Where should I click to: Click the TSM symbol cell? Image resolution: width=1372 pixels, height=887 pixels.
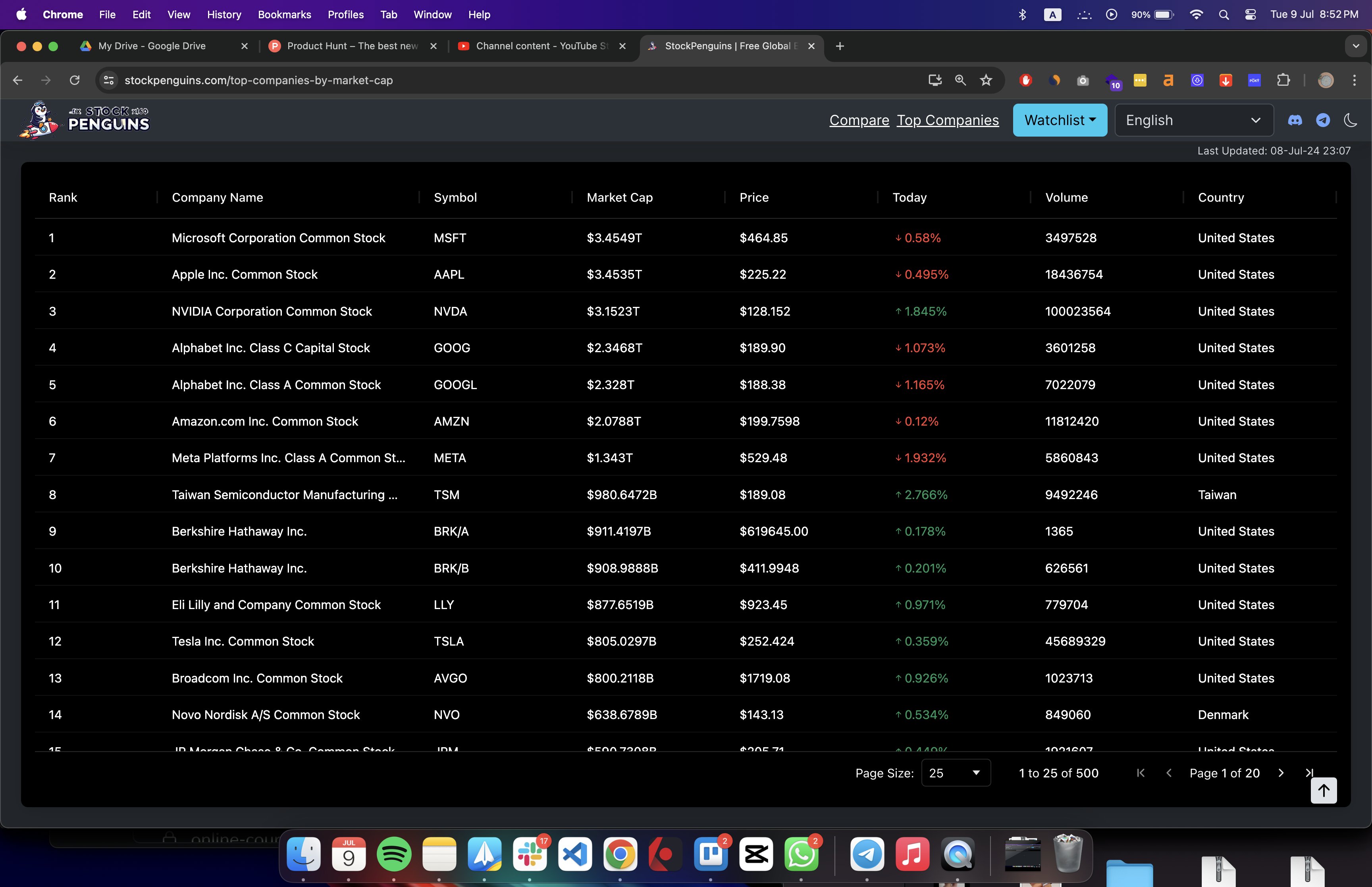coord(446,495)
